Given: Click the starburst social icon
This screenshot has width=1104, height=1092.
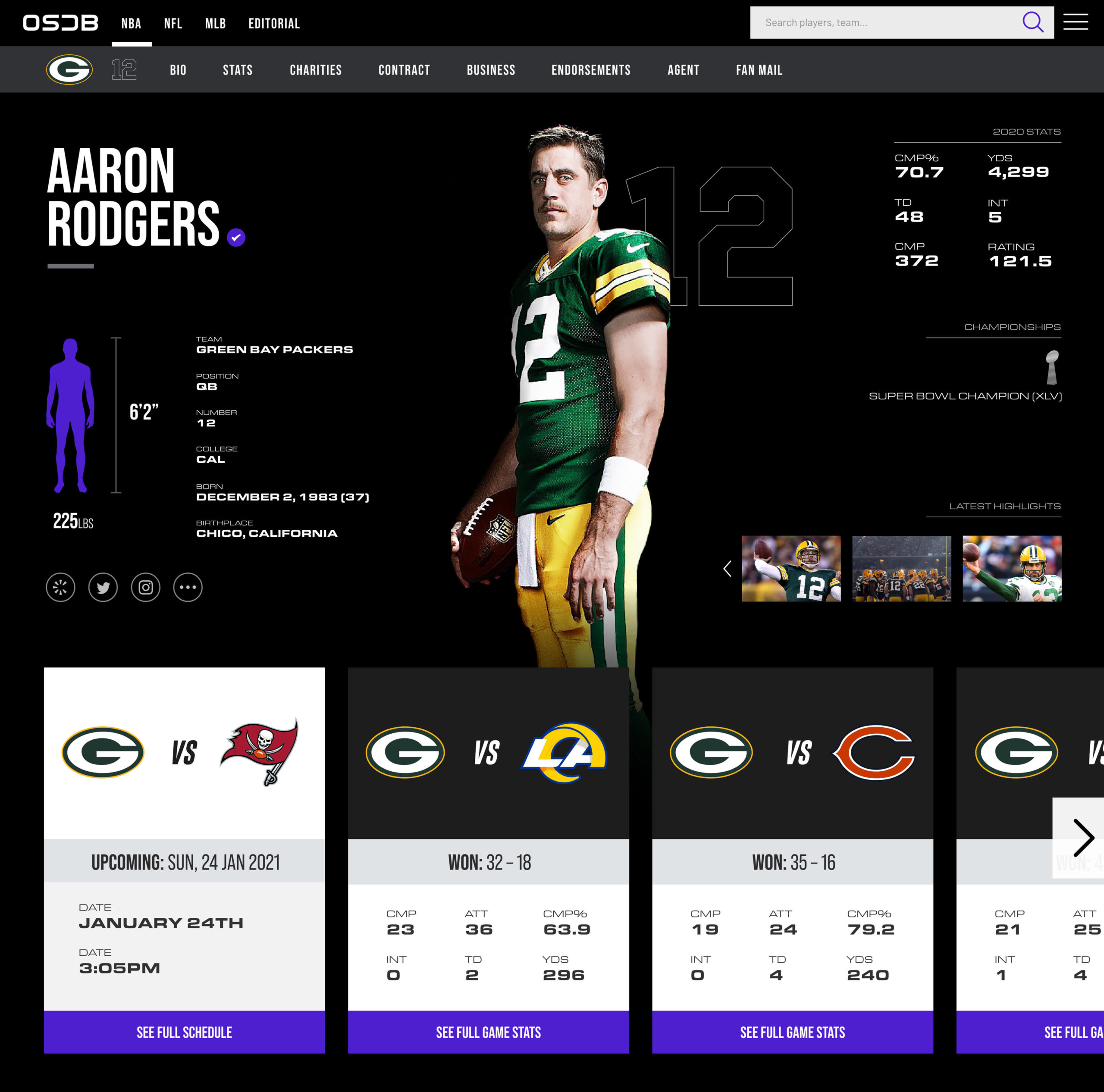Looking at the screenshot, I should click(x=60, y=587).
